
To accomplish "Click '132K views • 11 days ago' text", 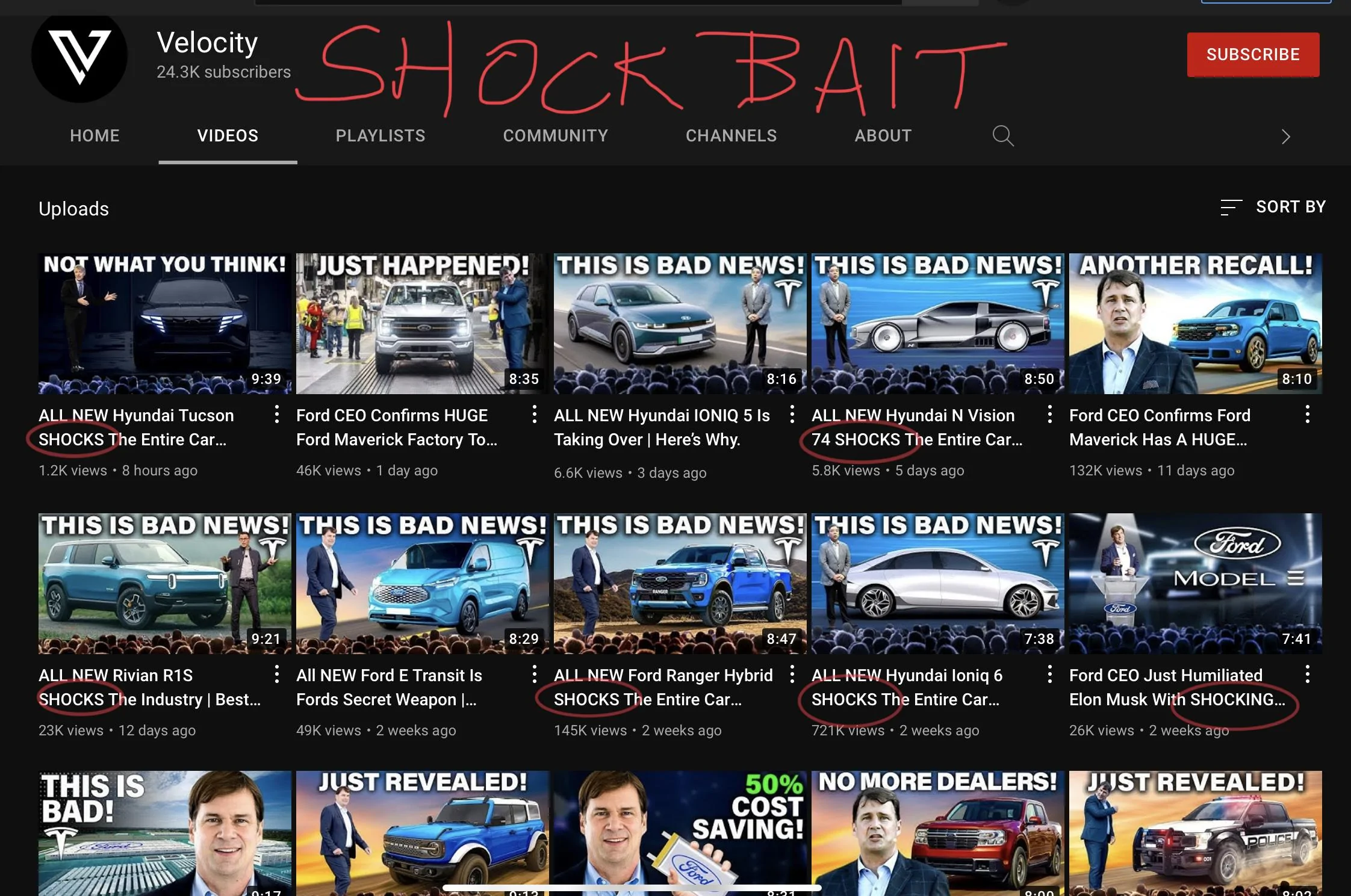I will pyautogui.click(x=1152, y=471).
